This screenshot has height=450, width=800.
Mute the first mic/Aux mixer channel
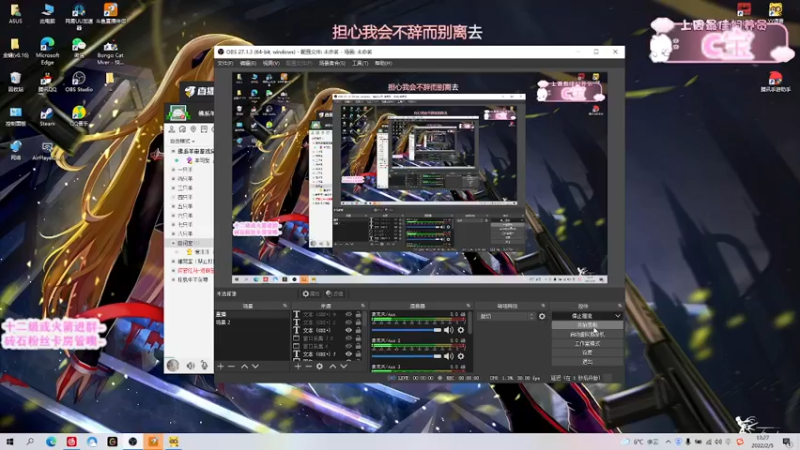(448, 330)
